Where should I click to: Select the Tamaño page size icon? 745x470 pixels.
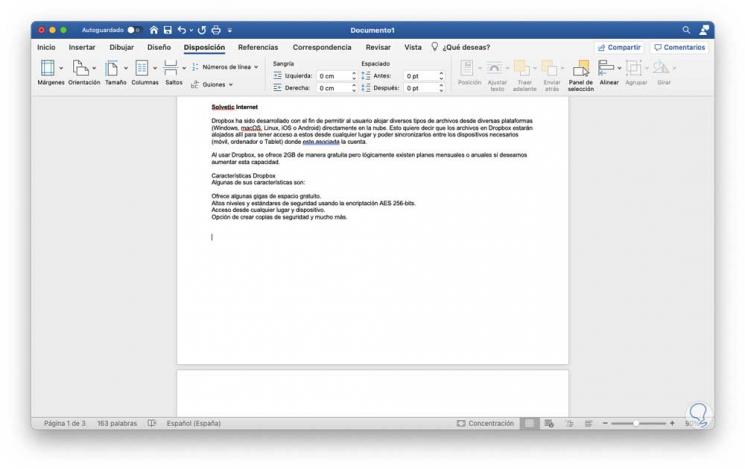click(112, 68)
